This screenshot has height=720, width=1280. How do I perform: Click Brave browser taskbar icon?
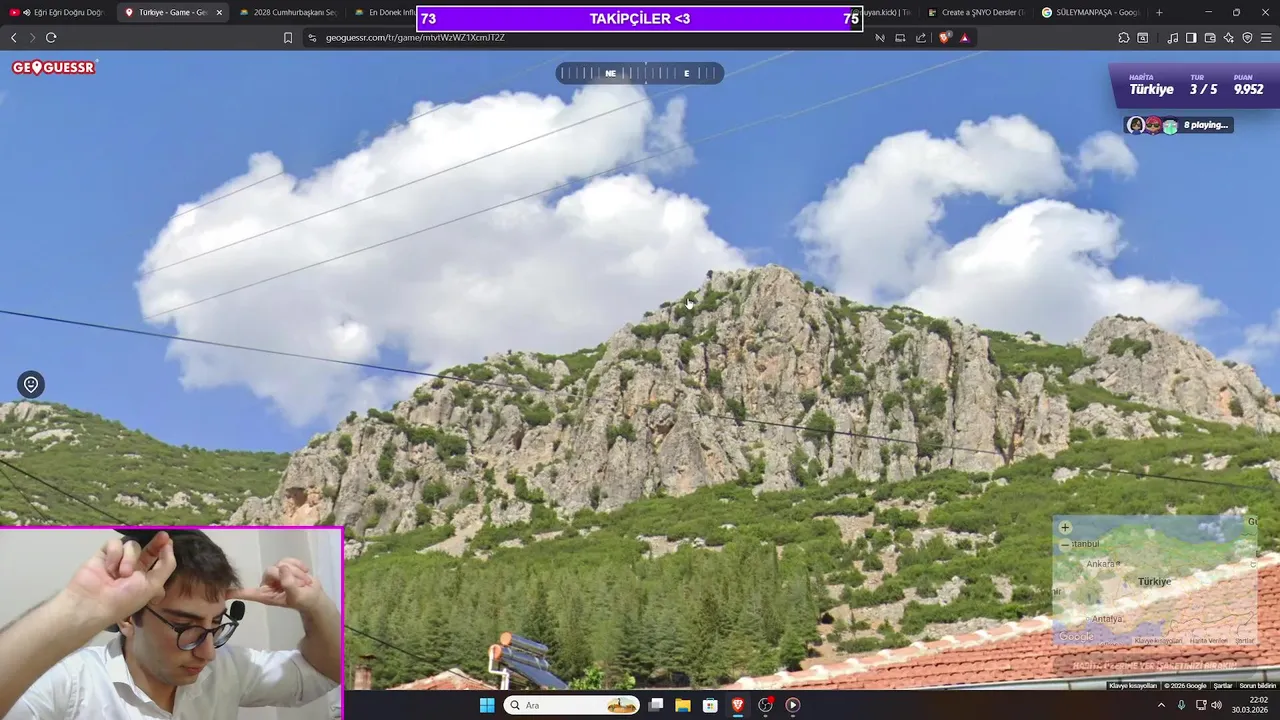pyautogui.click(x=738, y=705)
